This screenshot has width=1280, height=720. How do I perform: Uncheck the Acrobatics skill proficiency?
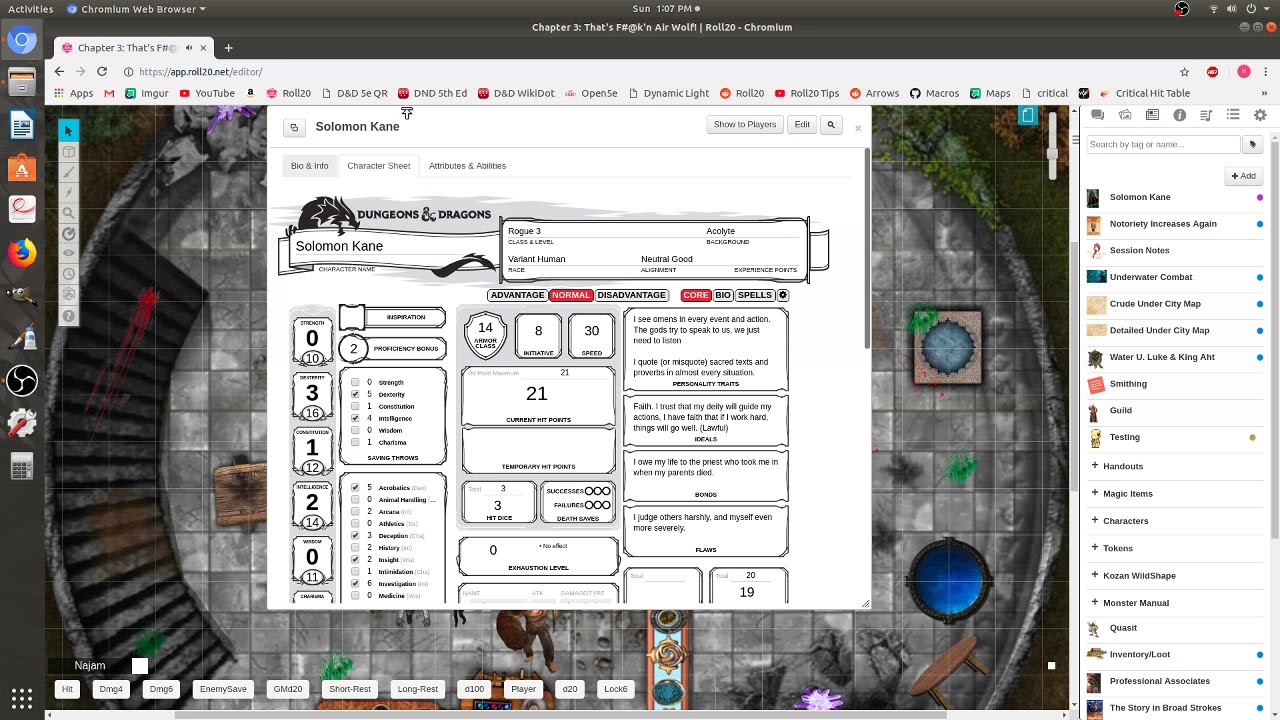point(355,488)
